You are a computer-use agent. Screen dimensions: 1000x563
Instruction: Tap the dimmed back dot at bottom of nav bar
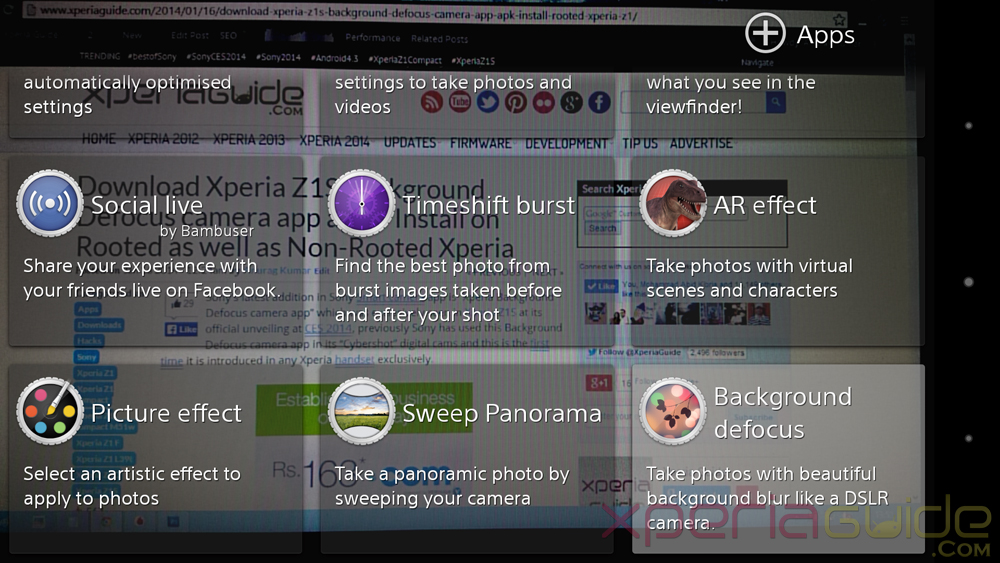pyautogui.click(x=968, y=438)
